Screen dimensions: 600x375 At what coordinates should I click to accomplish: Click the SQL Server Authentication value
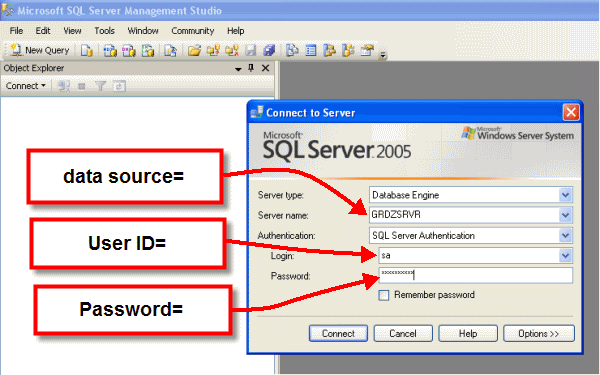[x=423, y=235]
